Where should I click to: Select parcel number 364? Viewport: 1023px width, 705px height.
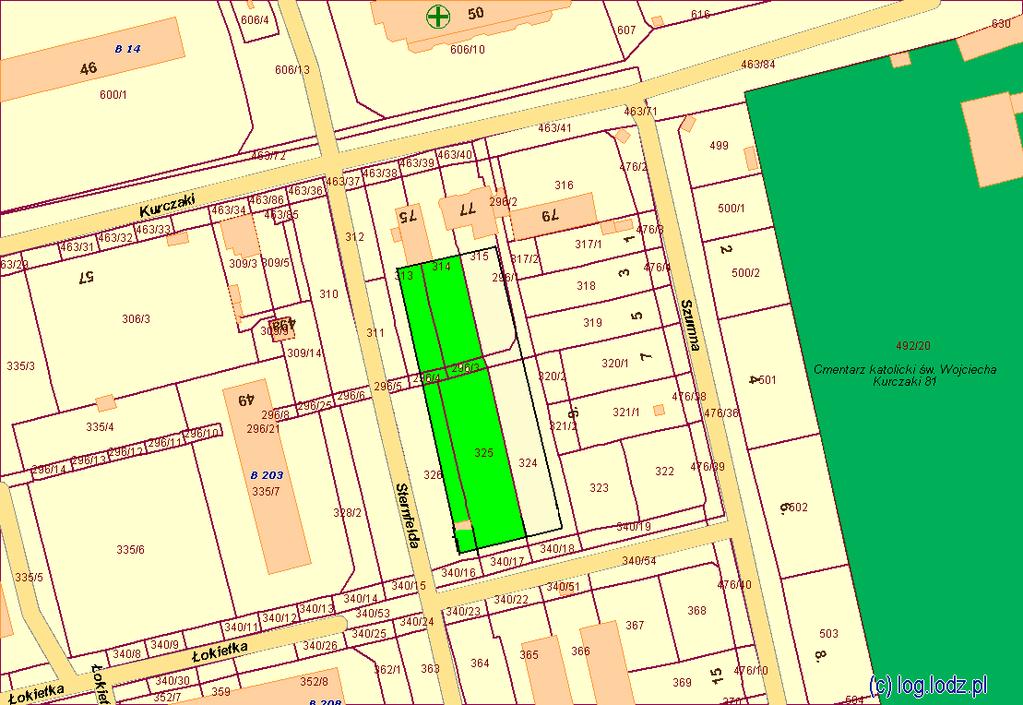(x=480, y=663)
